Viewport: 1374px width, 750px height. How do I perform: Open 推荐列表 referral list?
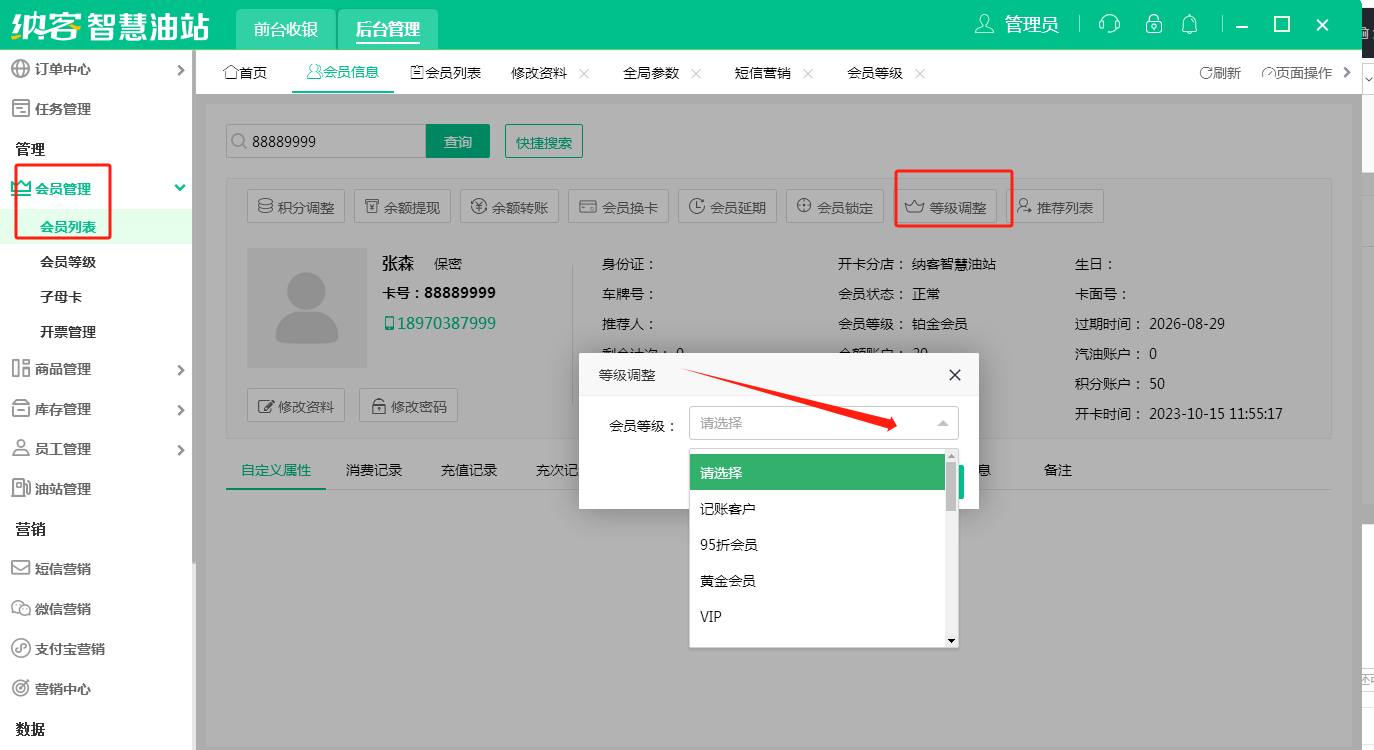click(x=1054, y=208)
